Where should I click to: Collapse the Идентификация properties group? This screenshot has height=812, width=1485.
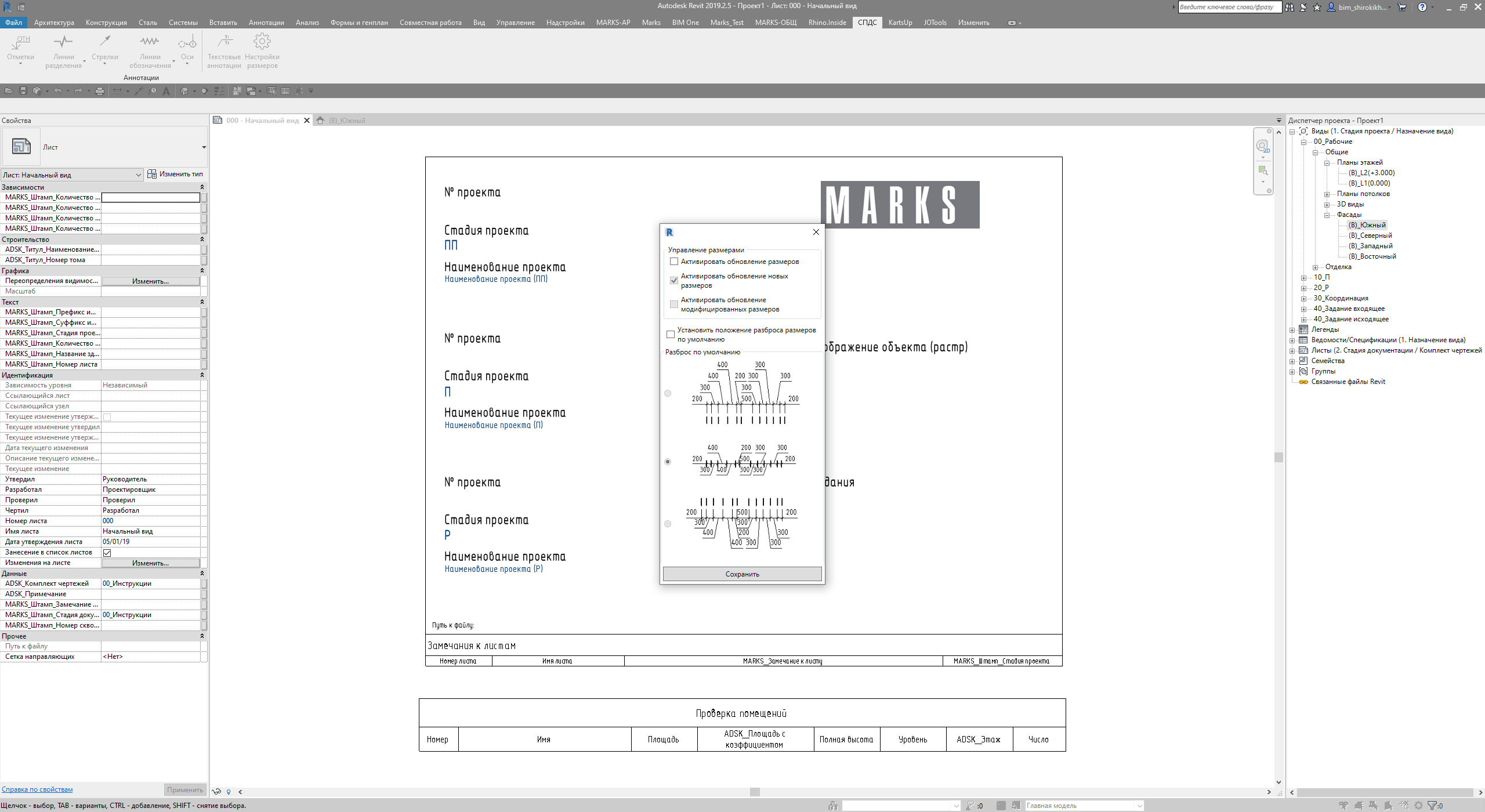pyautogui.click(x=202, y=375)
